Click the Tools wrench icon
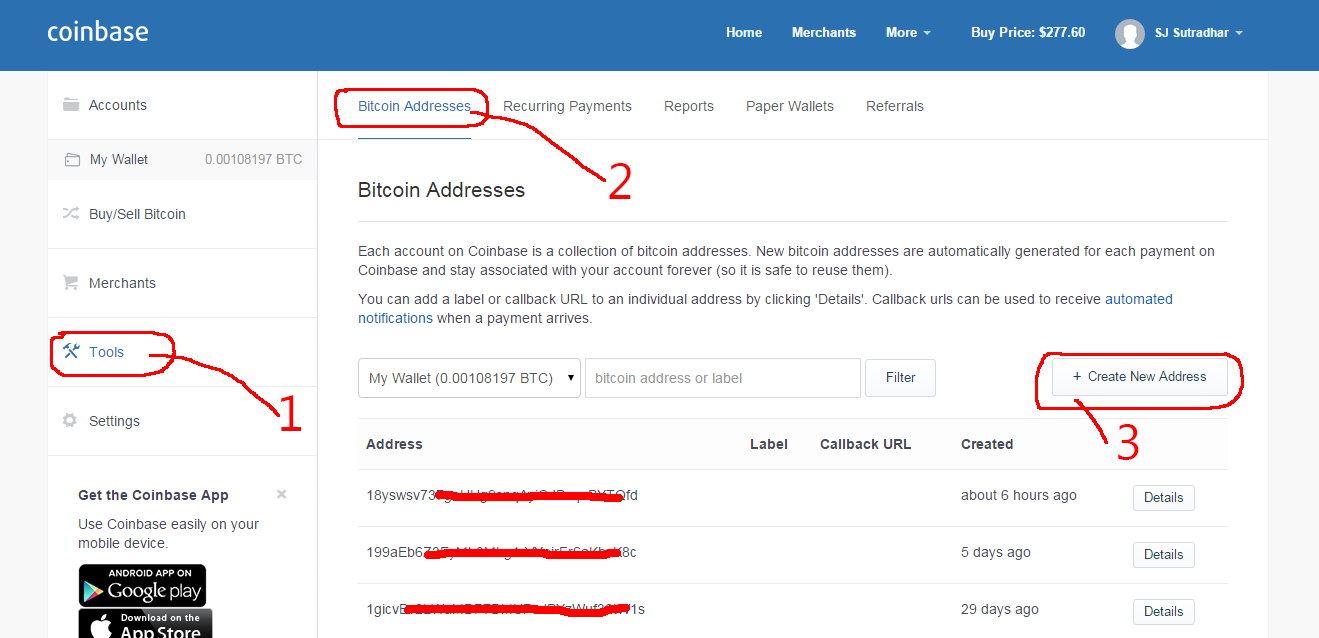This screenshot has width=1319, height=638. (x=71, y=351)
